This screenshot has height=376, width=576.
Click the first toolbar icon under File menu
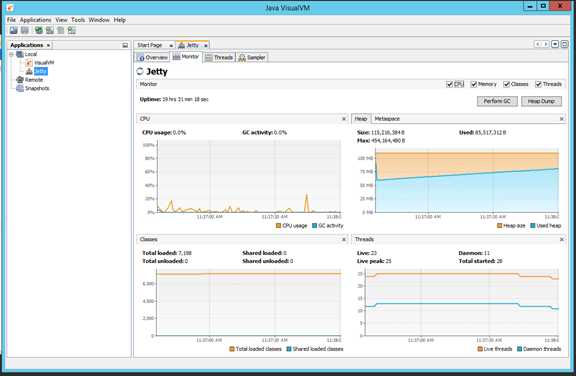point(14,30)
